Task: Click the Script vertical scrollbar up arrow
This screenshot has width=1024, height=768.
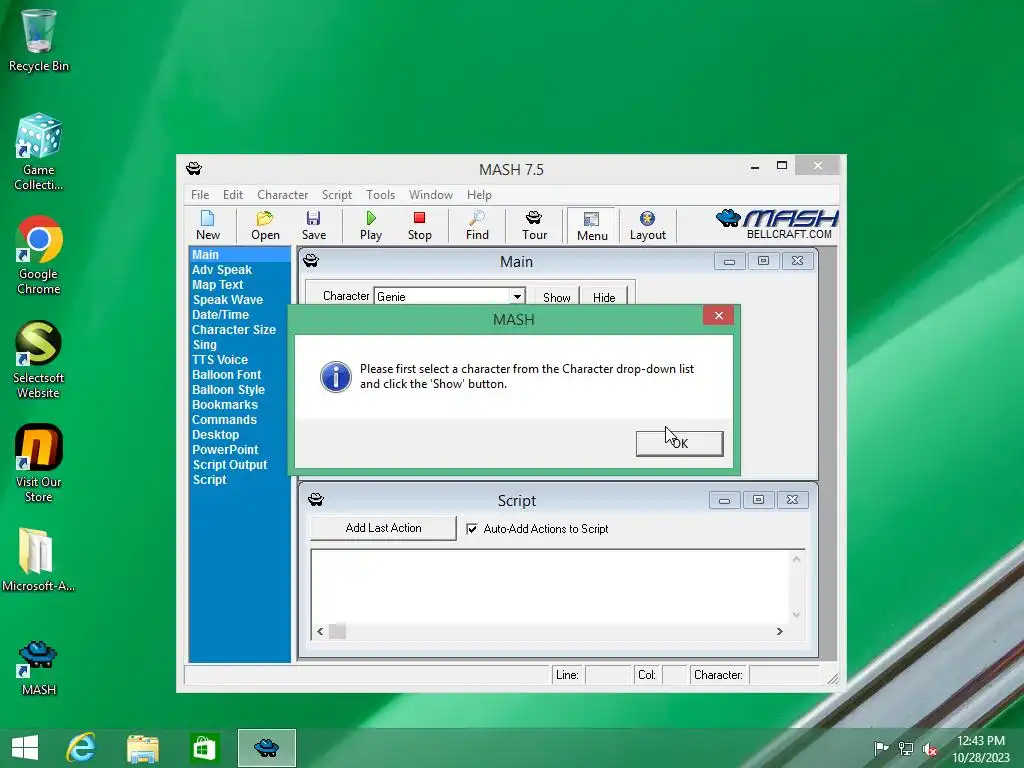Action: [796, 559]
